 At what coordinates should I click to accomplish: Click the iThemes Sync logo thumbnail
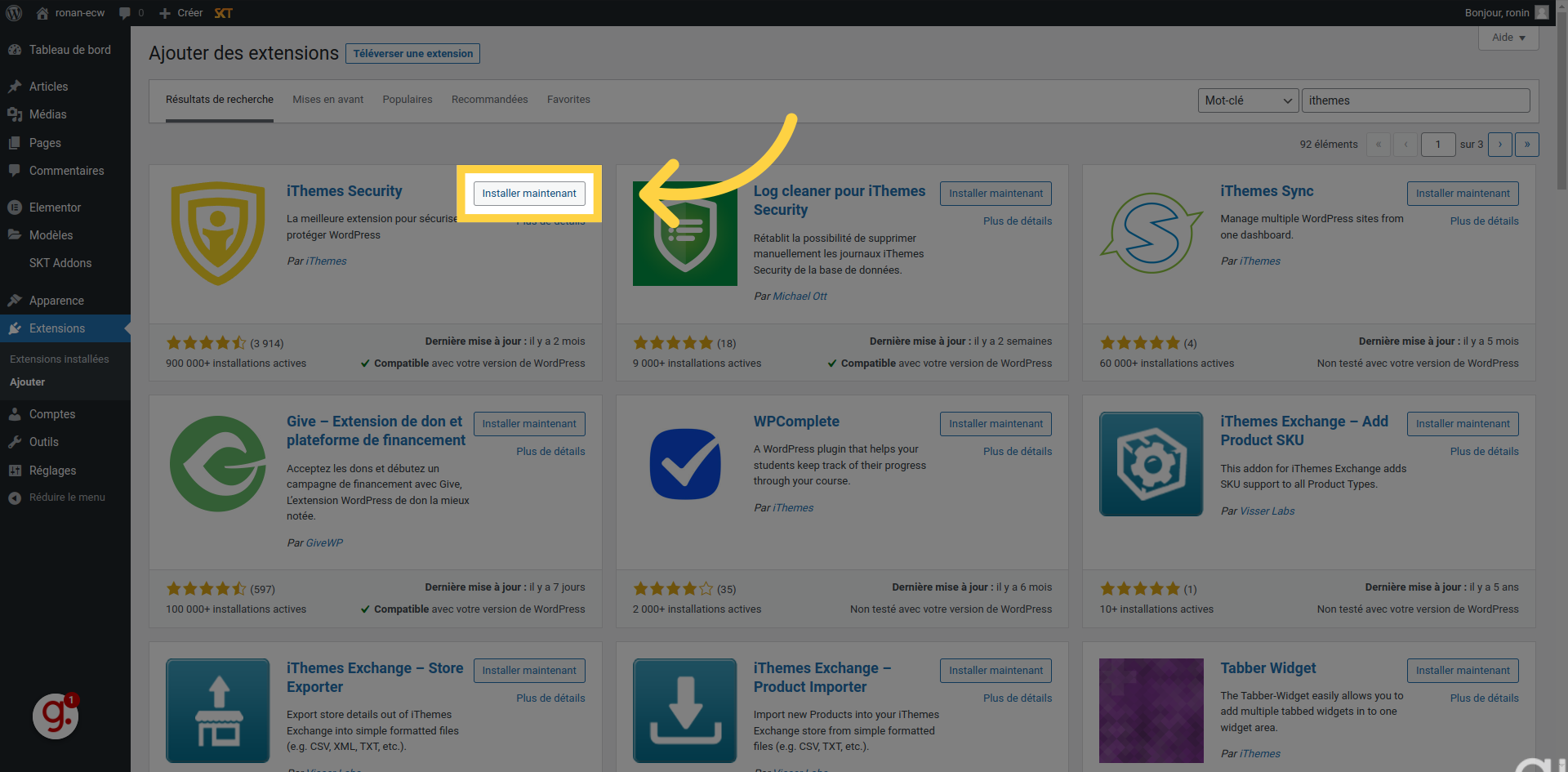pos(1151,234)
